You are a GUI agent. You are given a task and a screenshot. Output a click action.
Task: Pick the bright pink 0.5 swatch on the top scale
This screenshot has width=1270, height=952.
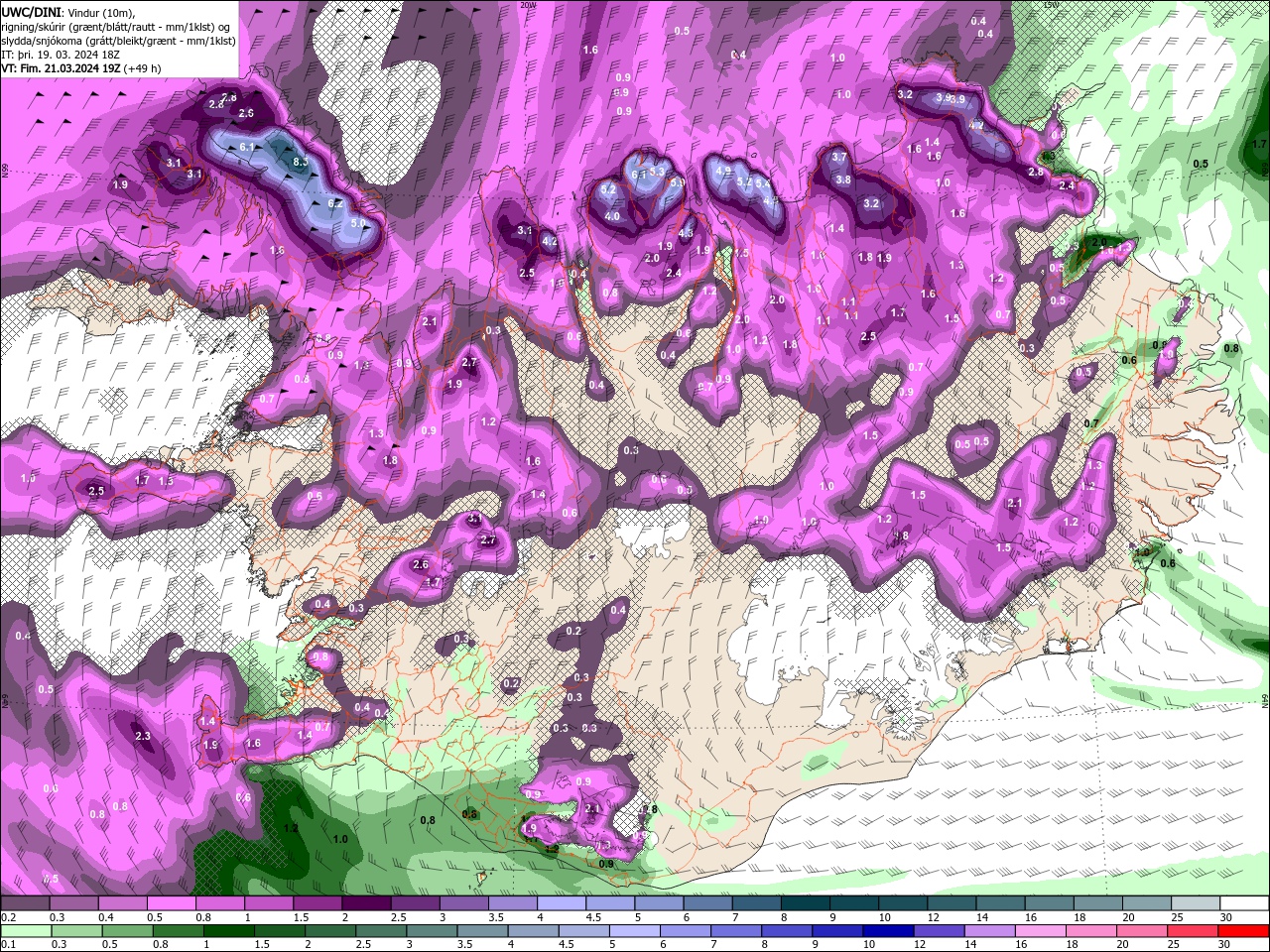click(171, 903)
